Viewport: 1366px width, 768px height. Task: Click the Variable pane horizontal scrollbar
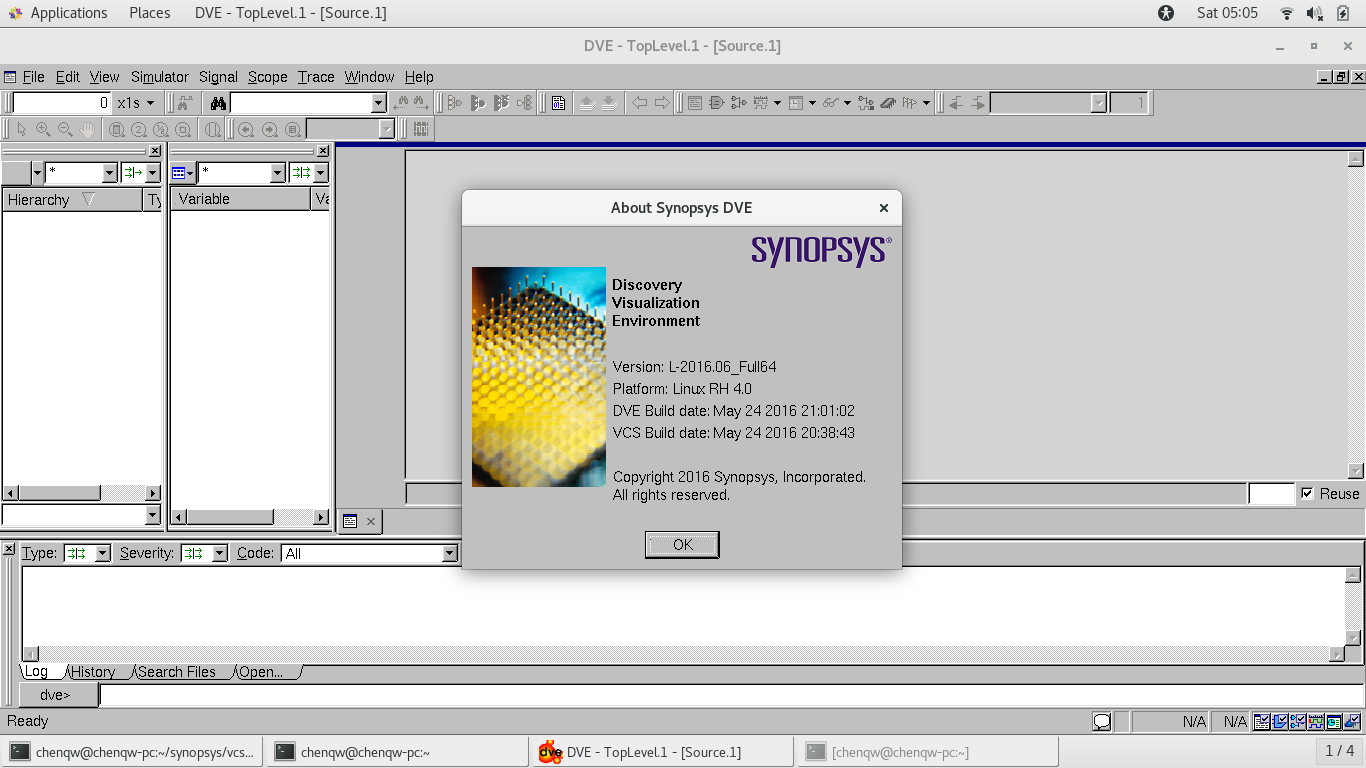pos(250,517)
